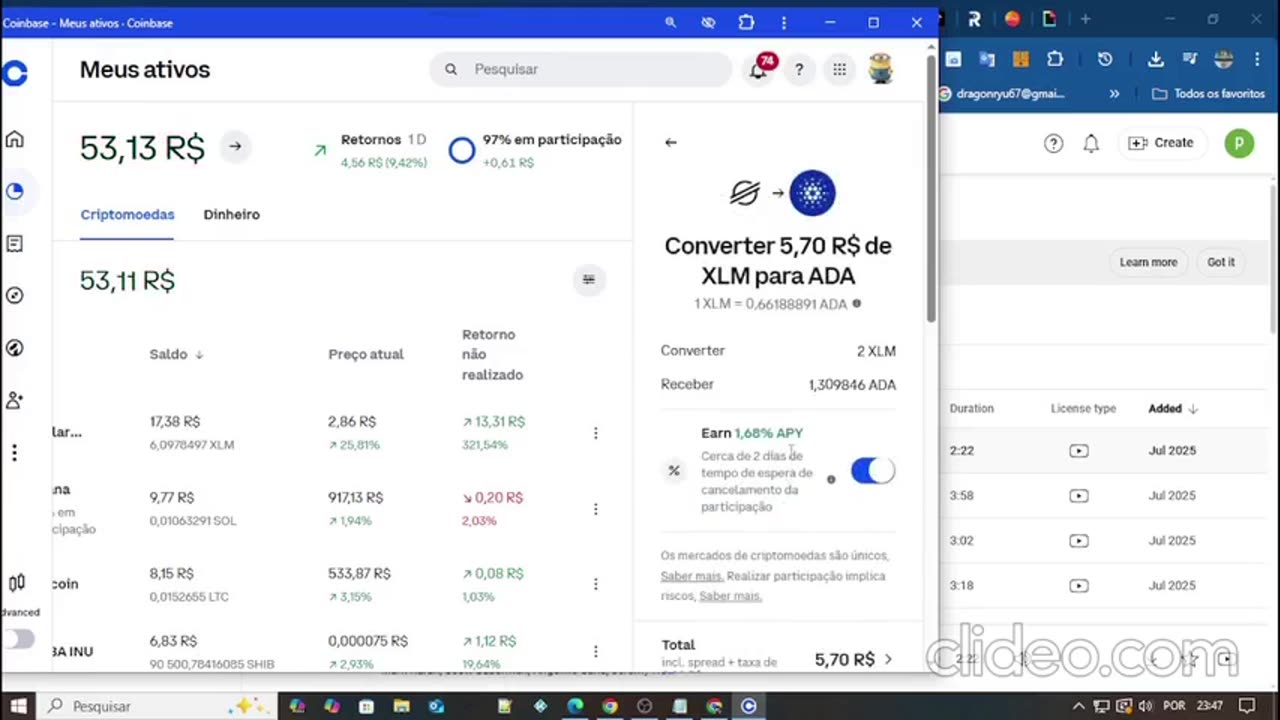The width and height of the screenshot is (1280, 720).
Task: Sort the table by Saldo column
Action: 176,354
